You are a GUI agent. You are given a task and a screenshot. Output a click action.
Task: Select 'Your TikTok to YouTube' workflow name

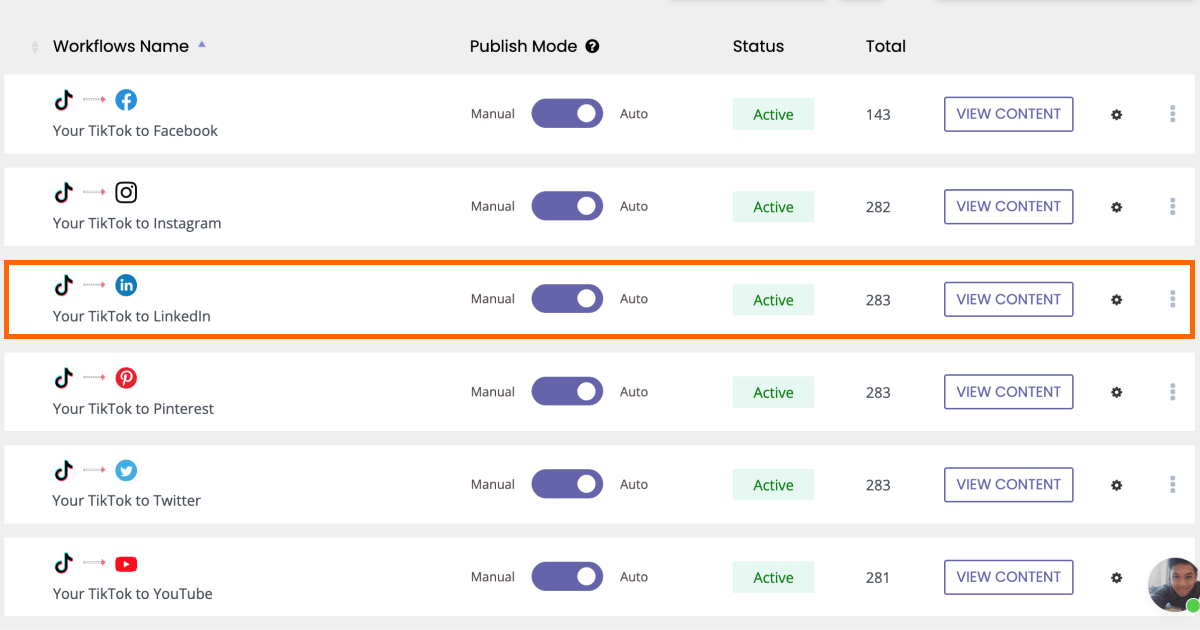(x=133, y=594)
